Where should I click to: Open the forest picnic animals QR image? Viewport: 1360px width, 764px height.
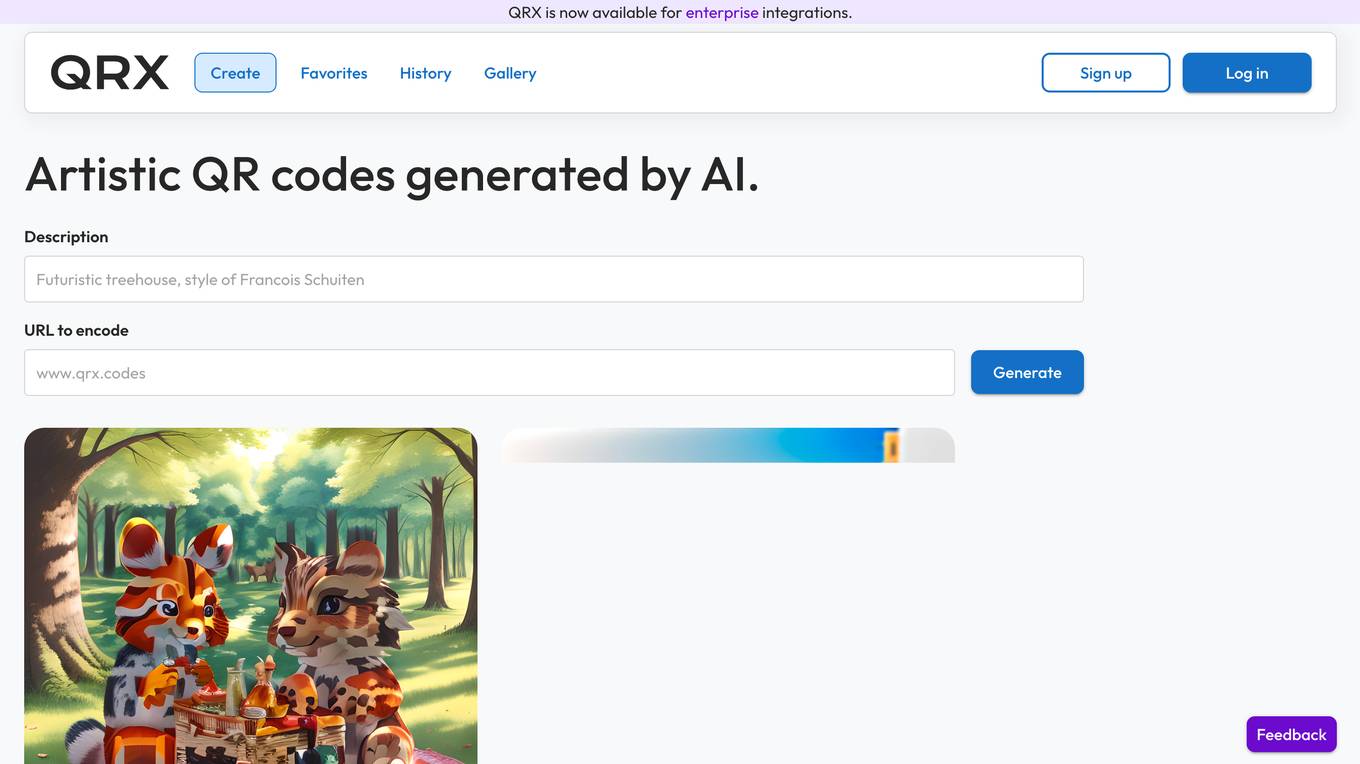[x=251, y=596]
